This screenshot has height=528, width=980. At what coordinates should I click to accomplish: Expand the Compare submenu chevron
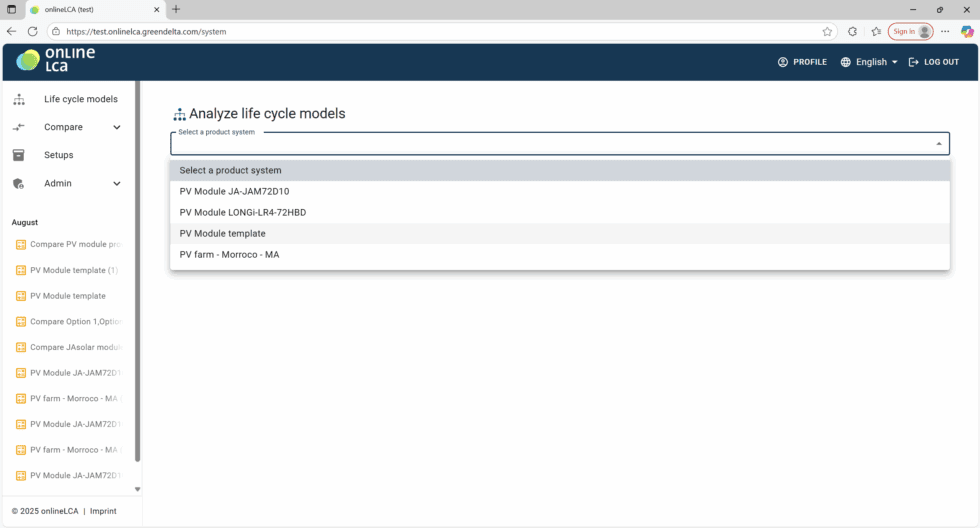tap(117, 127)
